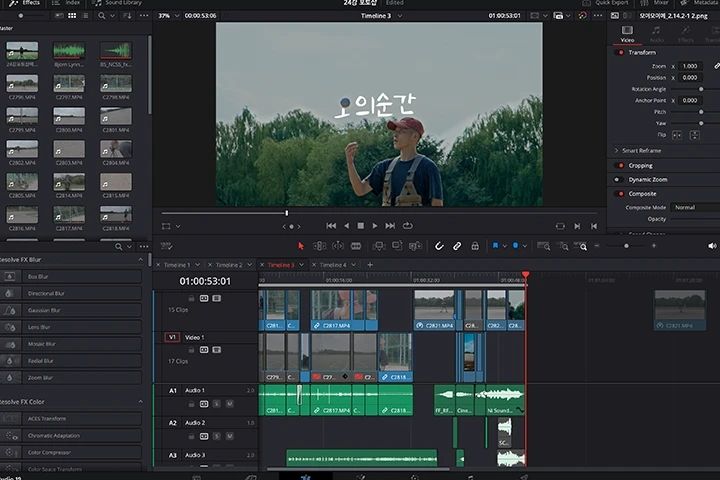Flip the image horizontally
Image resolution: width=720 pixels, height=480 pixels.
pos(677,135)
